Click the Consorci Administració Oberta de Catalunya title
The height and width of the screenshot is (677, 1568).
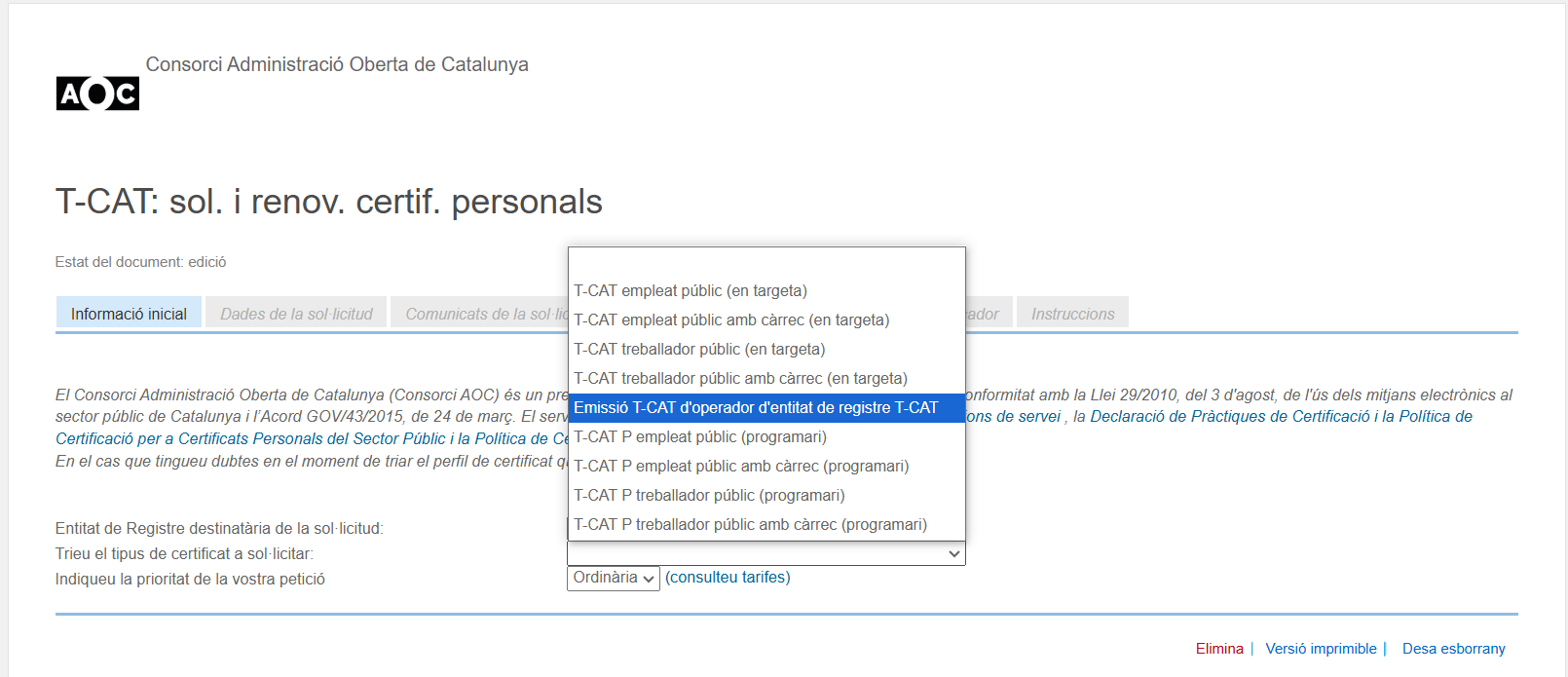[337, 64]
